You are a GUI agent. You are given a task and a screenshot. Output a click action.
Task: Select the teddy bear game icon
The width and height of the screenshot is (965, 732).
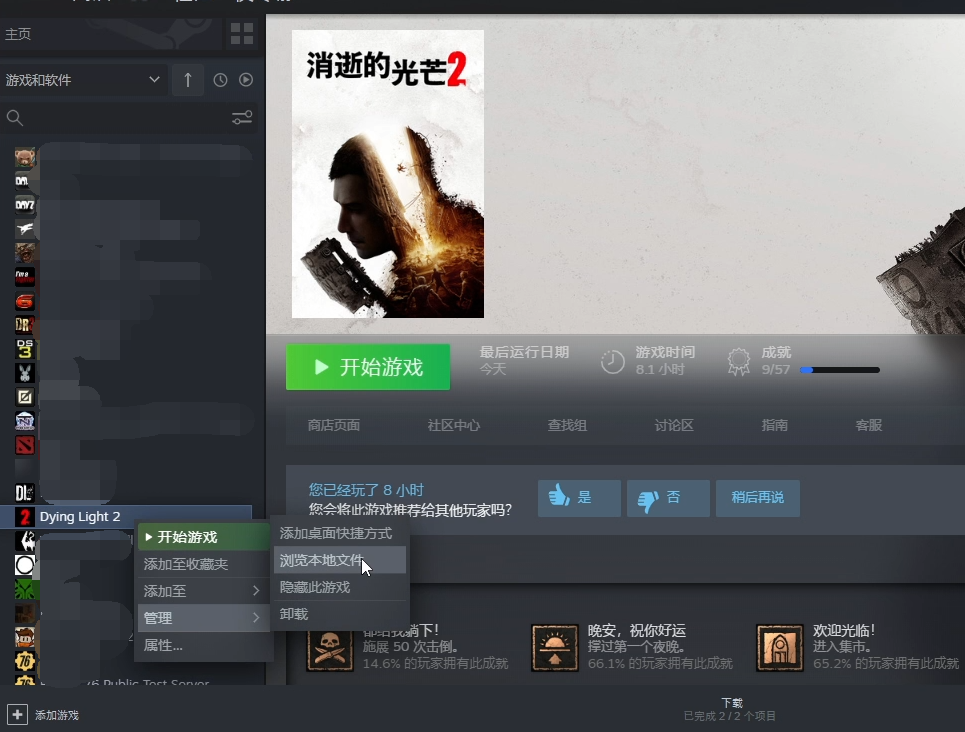(x=25, y=158)
